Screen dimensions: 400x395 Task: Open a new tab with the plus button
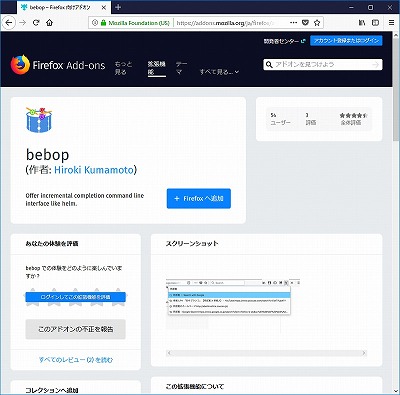[x=118, y=7]
